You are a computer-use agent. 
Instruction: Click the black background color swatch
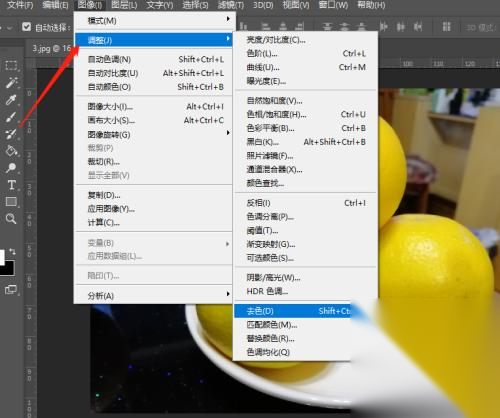click(x=9, y=269)
